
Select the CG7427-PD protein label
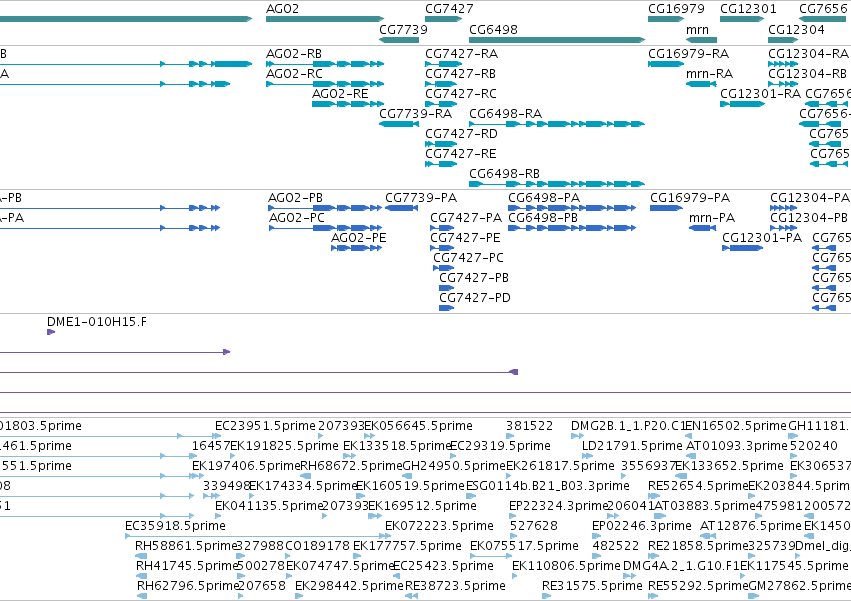point(475,298)
